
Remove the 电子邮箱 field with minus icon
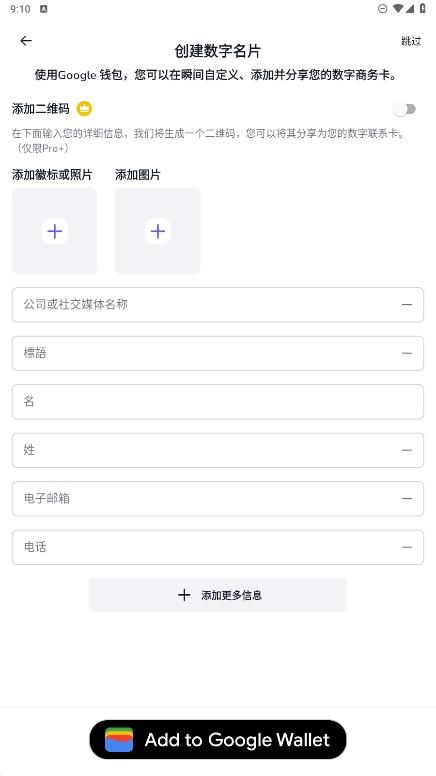tap(407, 498)
